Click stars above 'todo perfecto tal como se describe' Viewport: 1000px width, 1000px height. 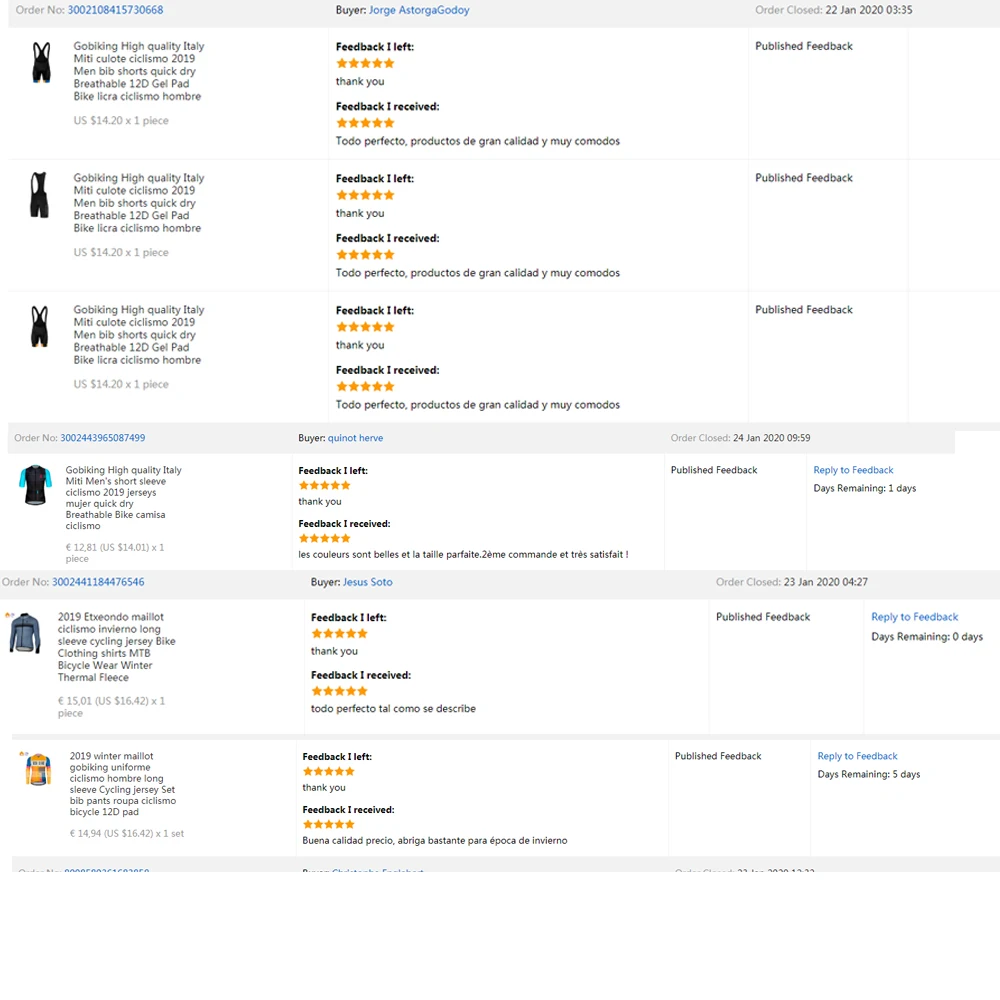pyautogui.click(x=339, y=691)
